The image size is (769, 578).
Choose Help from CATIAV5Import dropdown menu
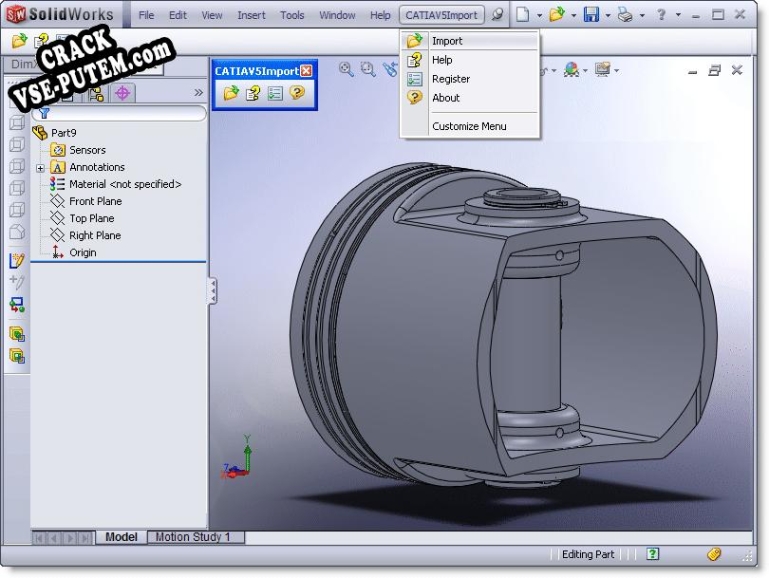(470, 60)
